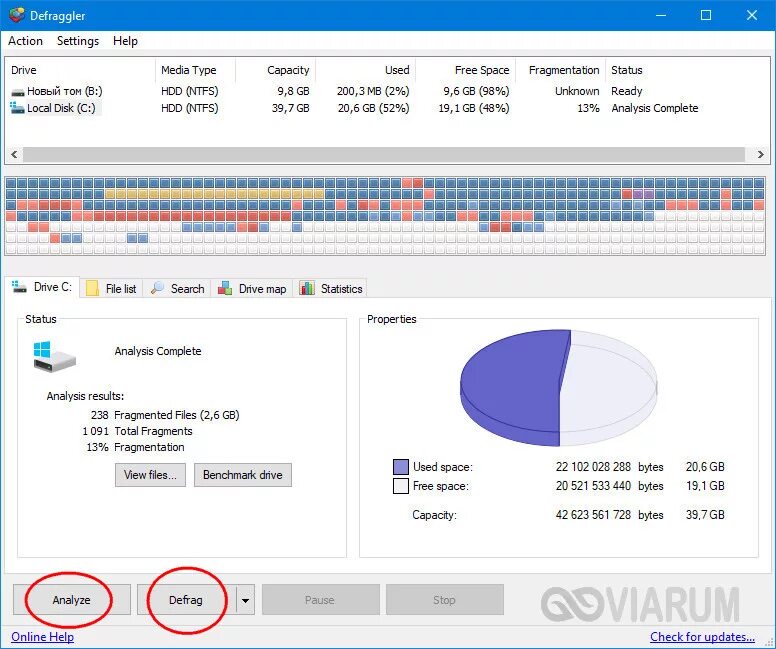
Task: Click the Defrag button
Action: pyautogui.click(x=186, y=600)
